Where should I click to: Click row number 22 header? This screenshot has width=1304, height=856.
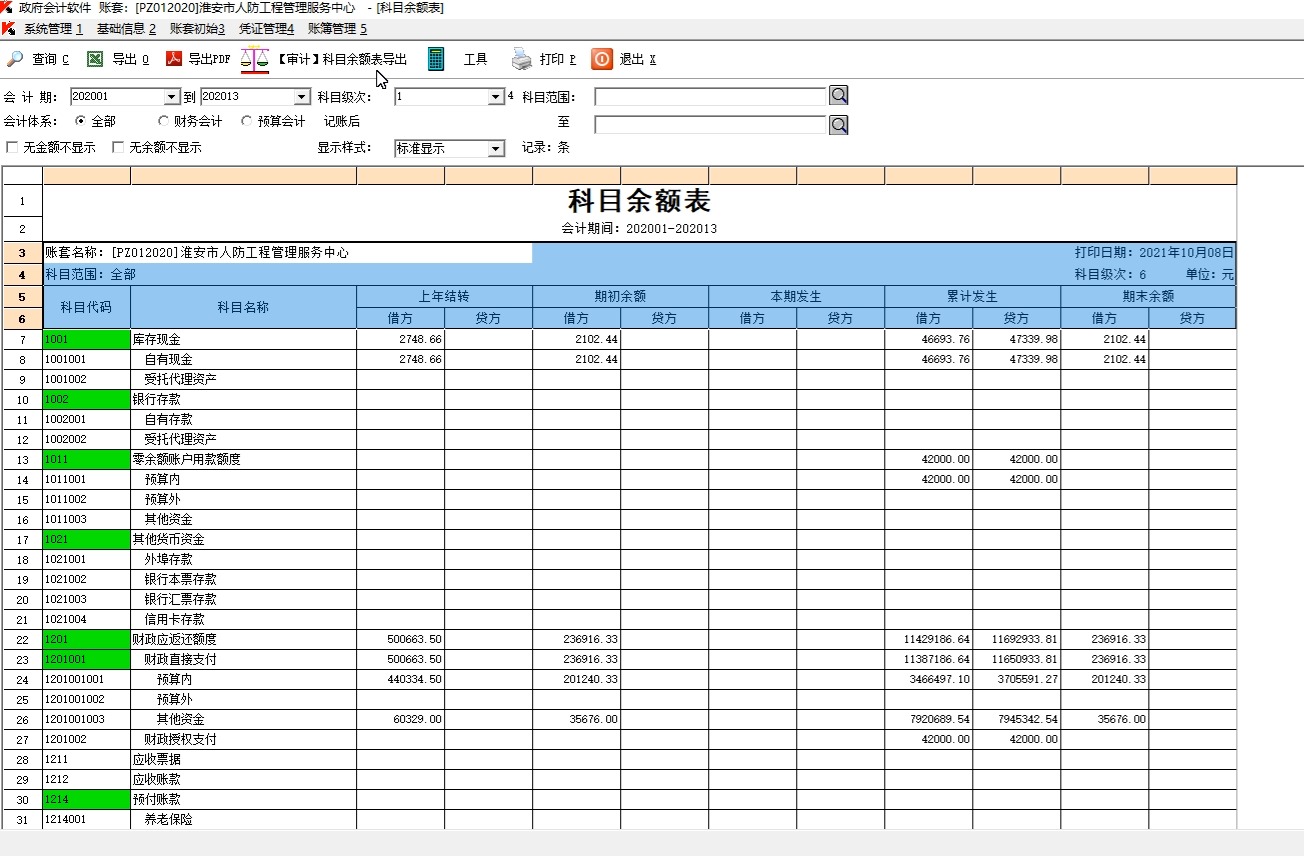click(22, 639)
